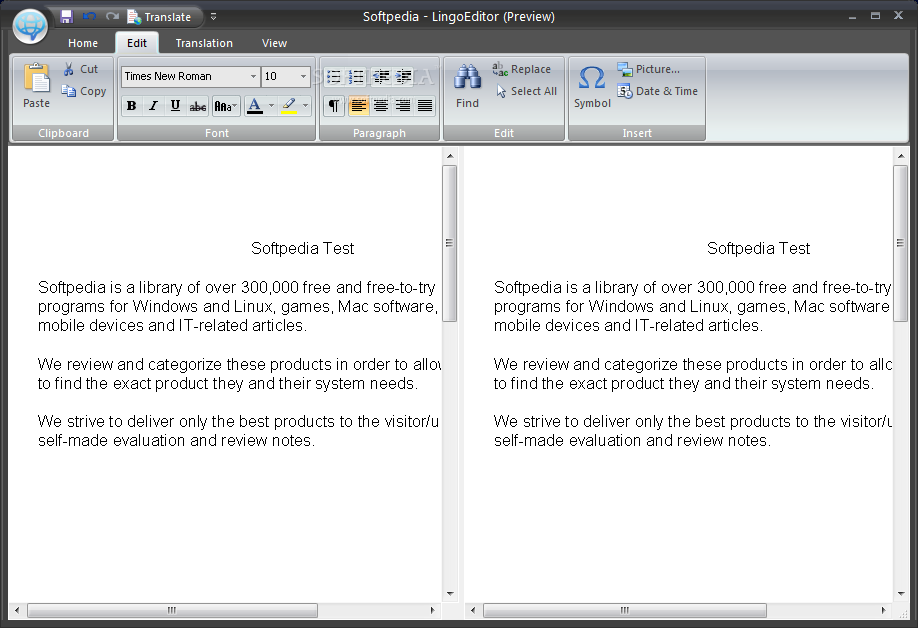The image size is (918, 628).
Task: Click the Decrease Indent icon
Action: coord(381,77)
